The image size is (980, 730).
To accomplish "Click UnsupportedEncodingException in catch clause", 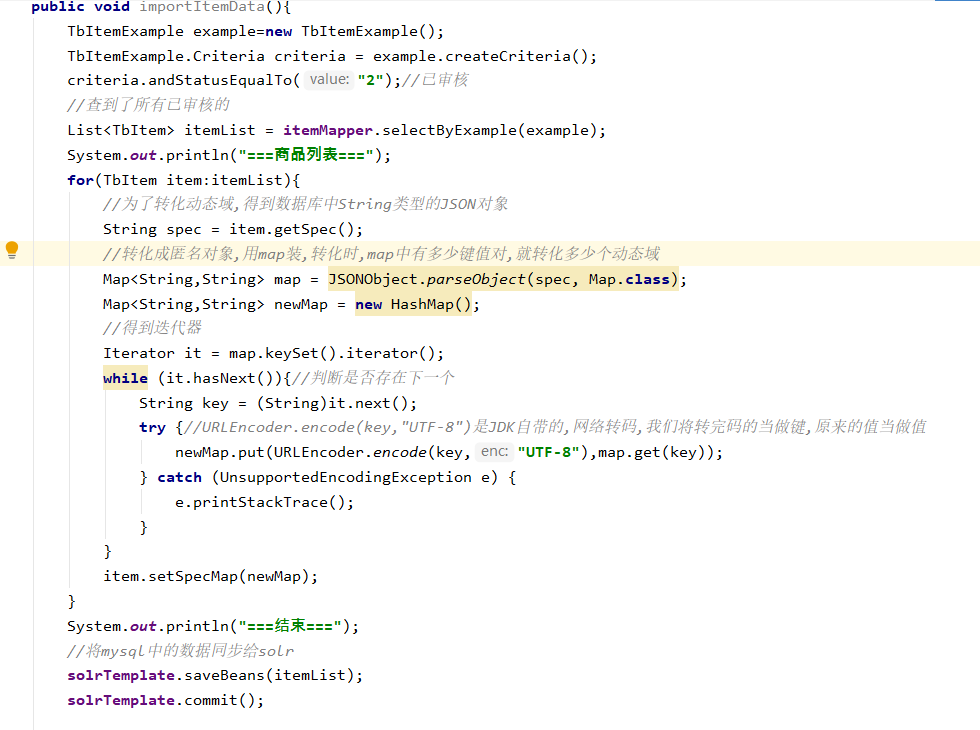I will point(346,478).
